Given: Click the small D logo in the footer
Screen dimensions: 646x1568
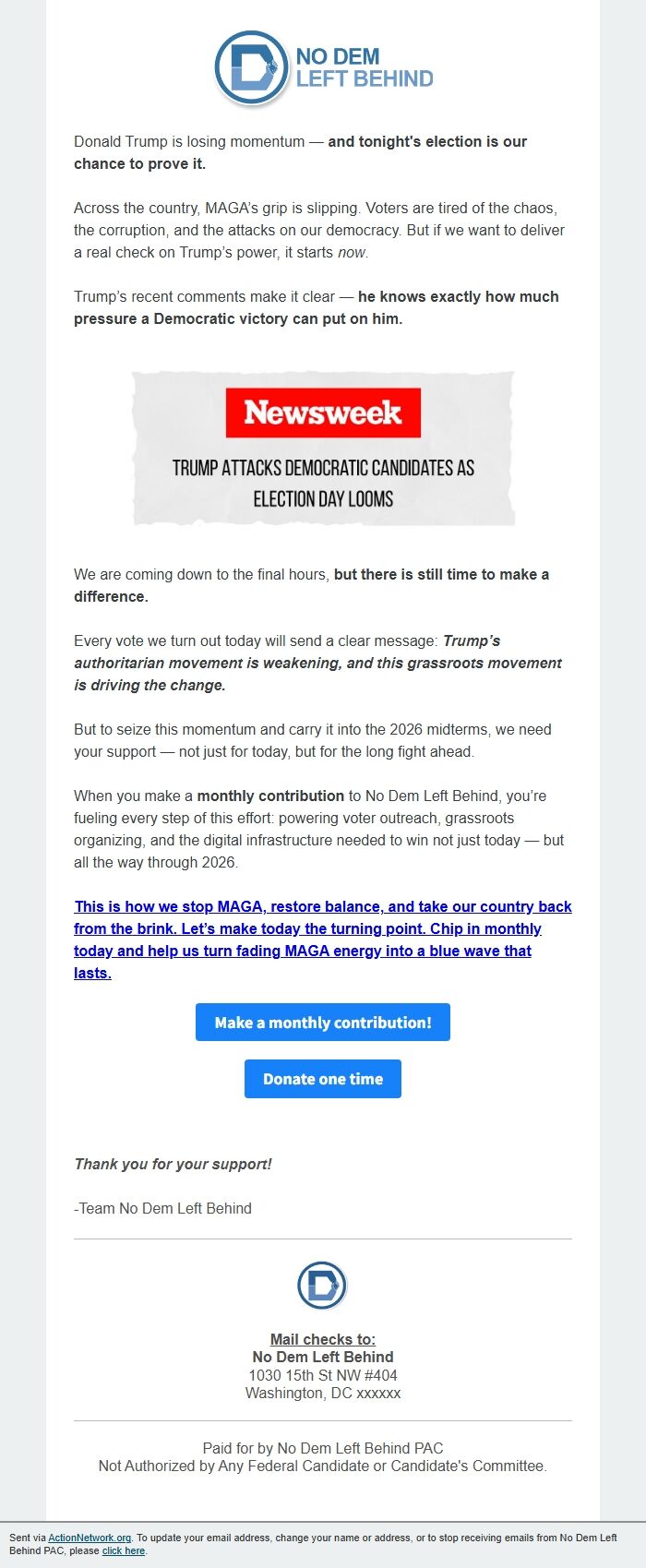Looking at the screenshot, I should click(322, 1283).
